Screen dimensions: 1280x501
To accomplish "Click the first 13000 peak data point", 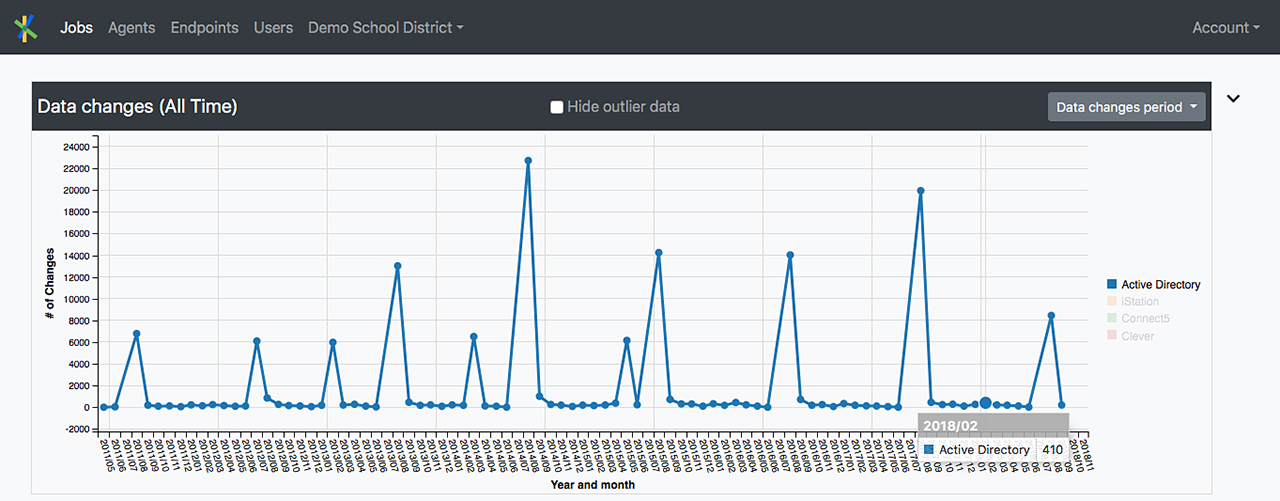I will [398, 266].
